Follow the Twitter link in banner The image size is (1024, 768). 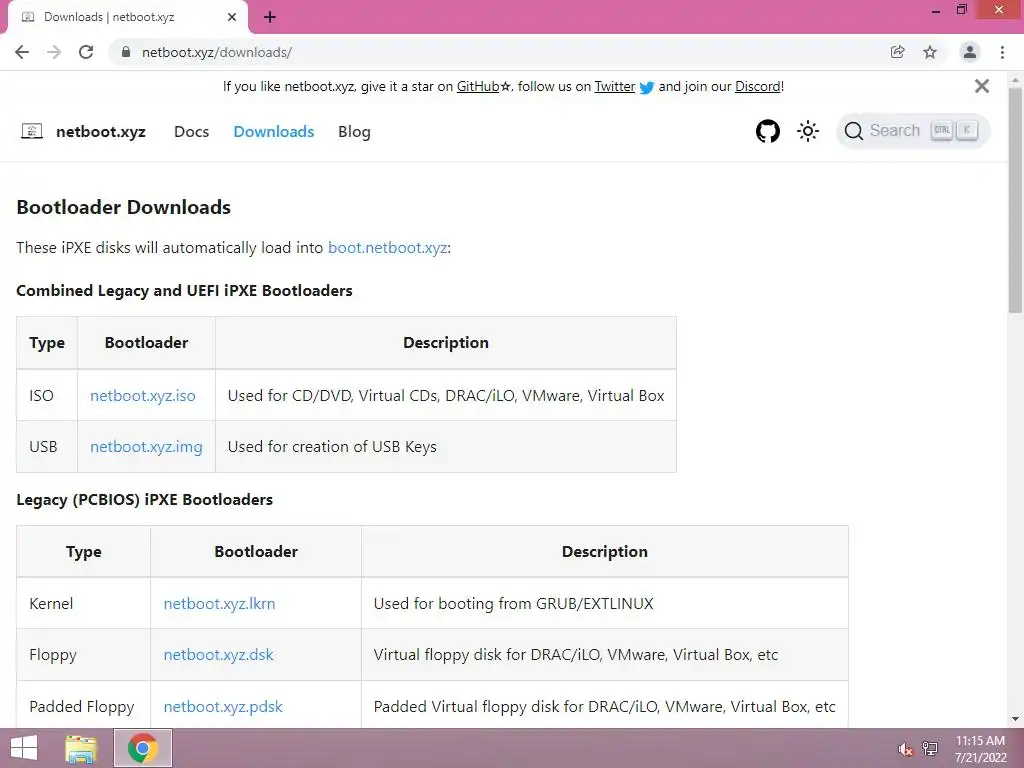click(x=615, y=86)
